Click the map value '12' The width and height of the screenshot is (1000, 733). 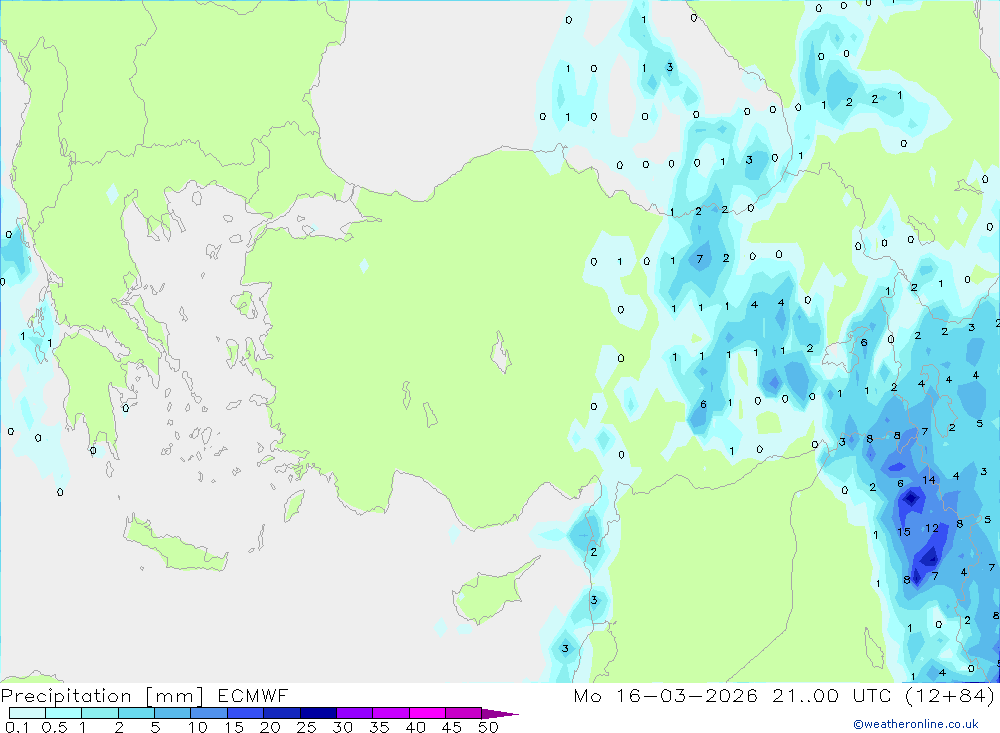[932, 528]
